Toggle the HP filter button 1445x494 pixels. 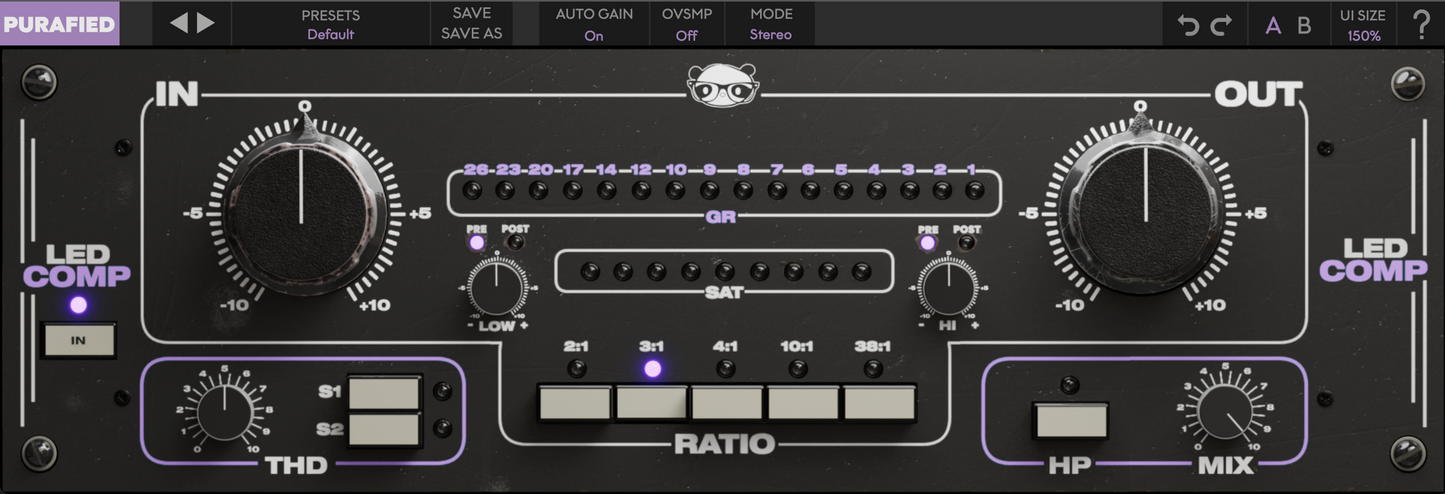[1071, 421]
